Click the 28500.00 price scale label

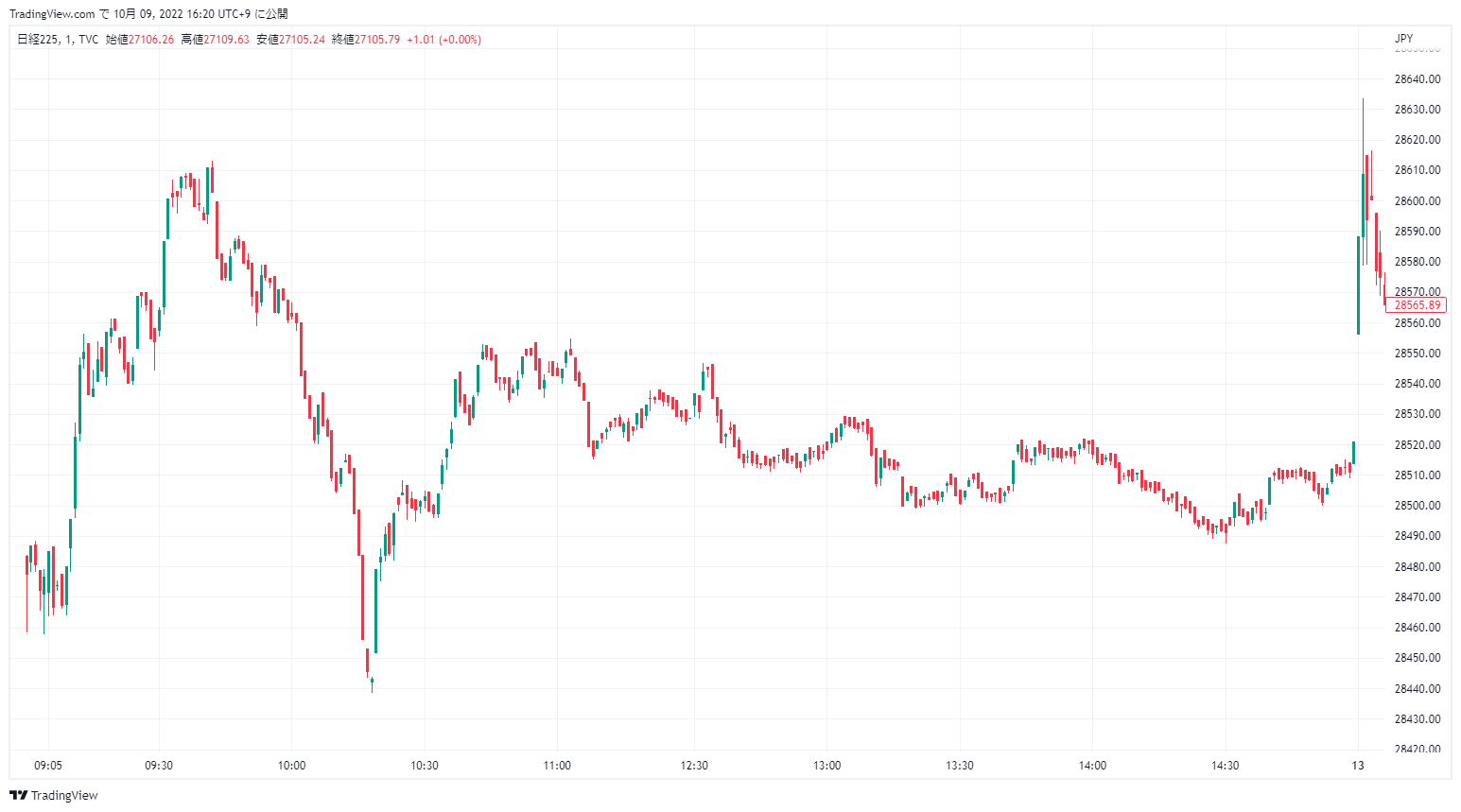pos(1418,506)
